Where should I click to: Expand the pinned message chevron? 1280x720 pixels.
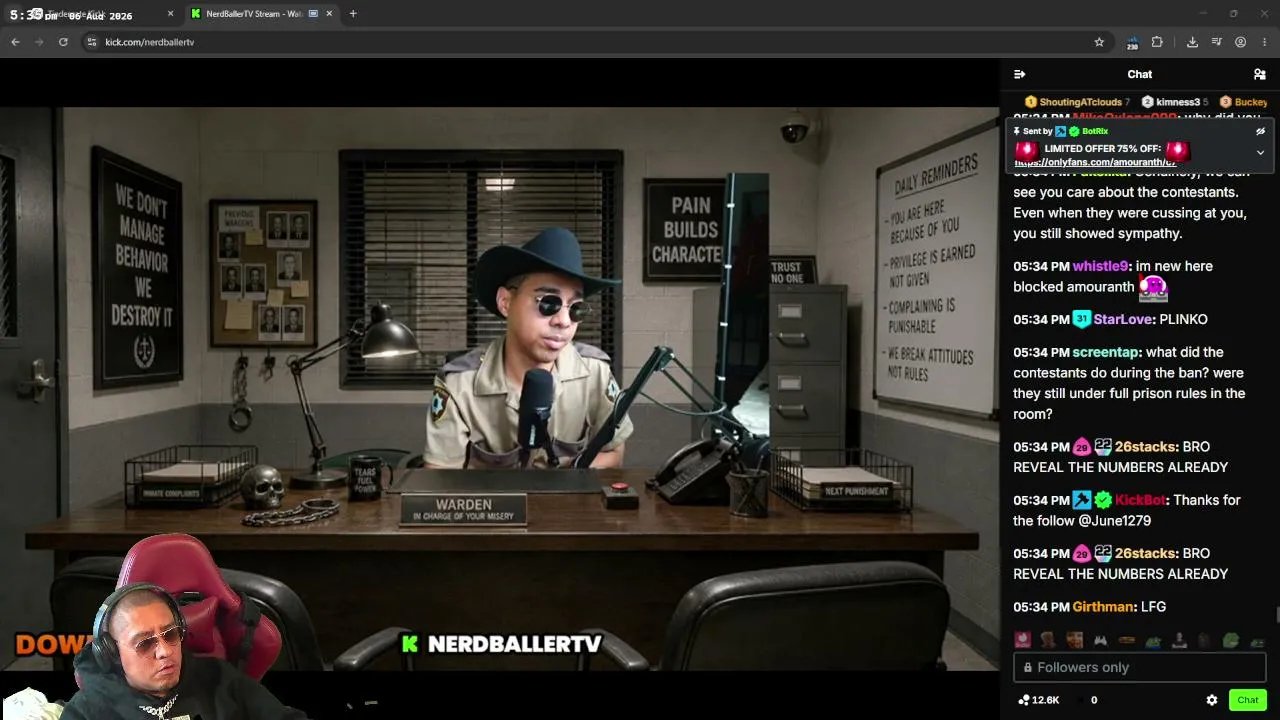coord(1260,153)
